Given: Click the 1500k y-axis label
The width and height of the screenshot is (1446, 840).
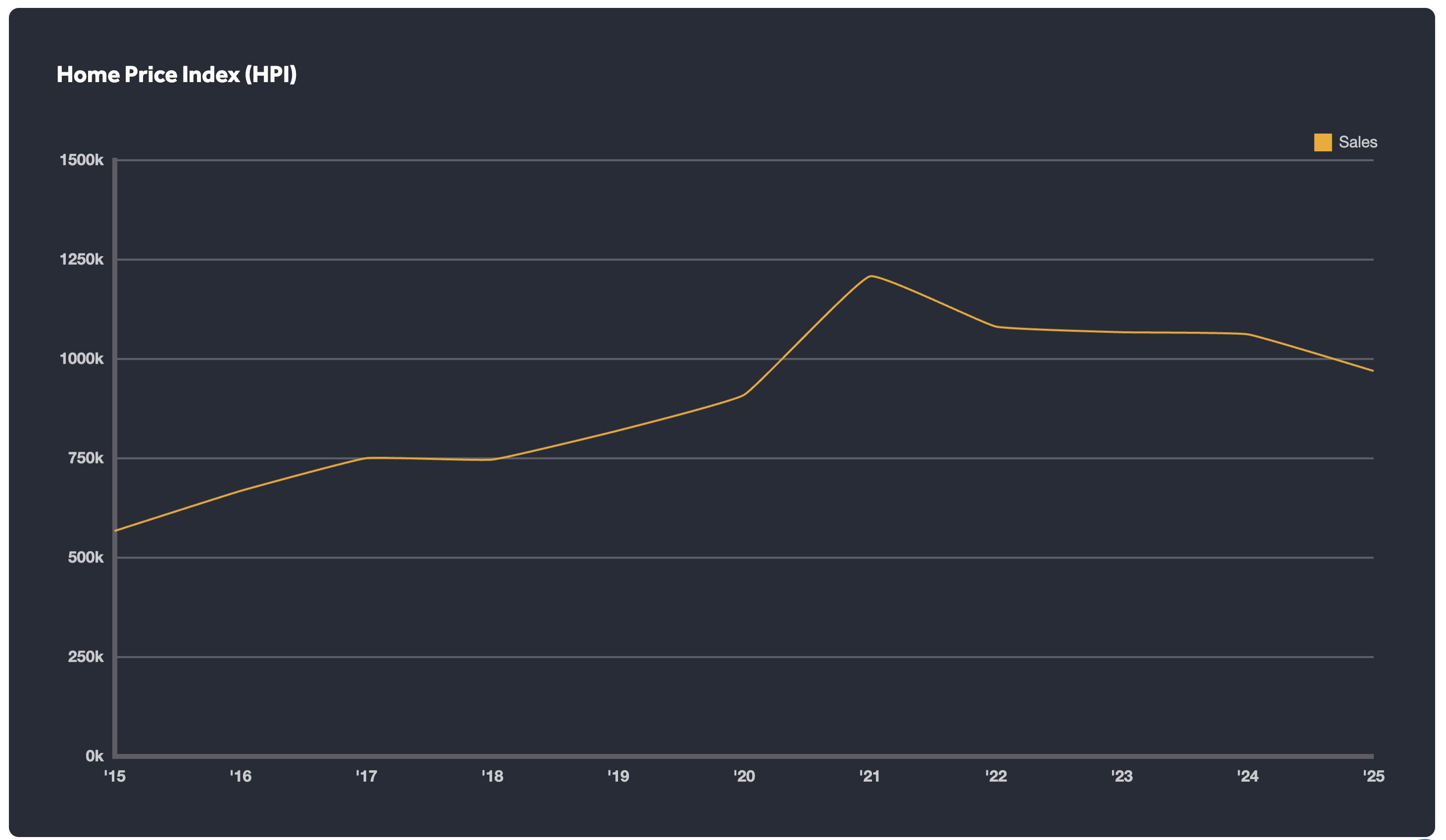Looking at the screenshot, I should click(82, 160).
